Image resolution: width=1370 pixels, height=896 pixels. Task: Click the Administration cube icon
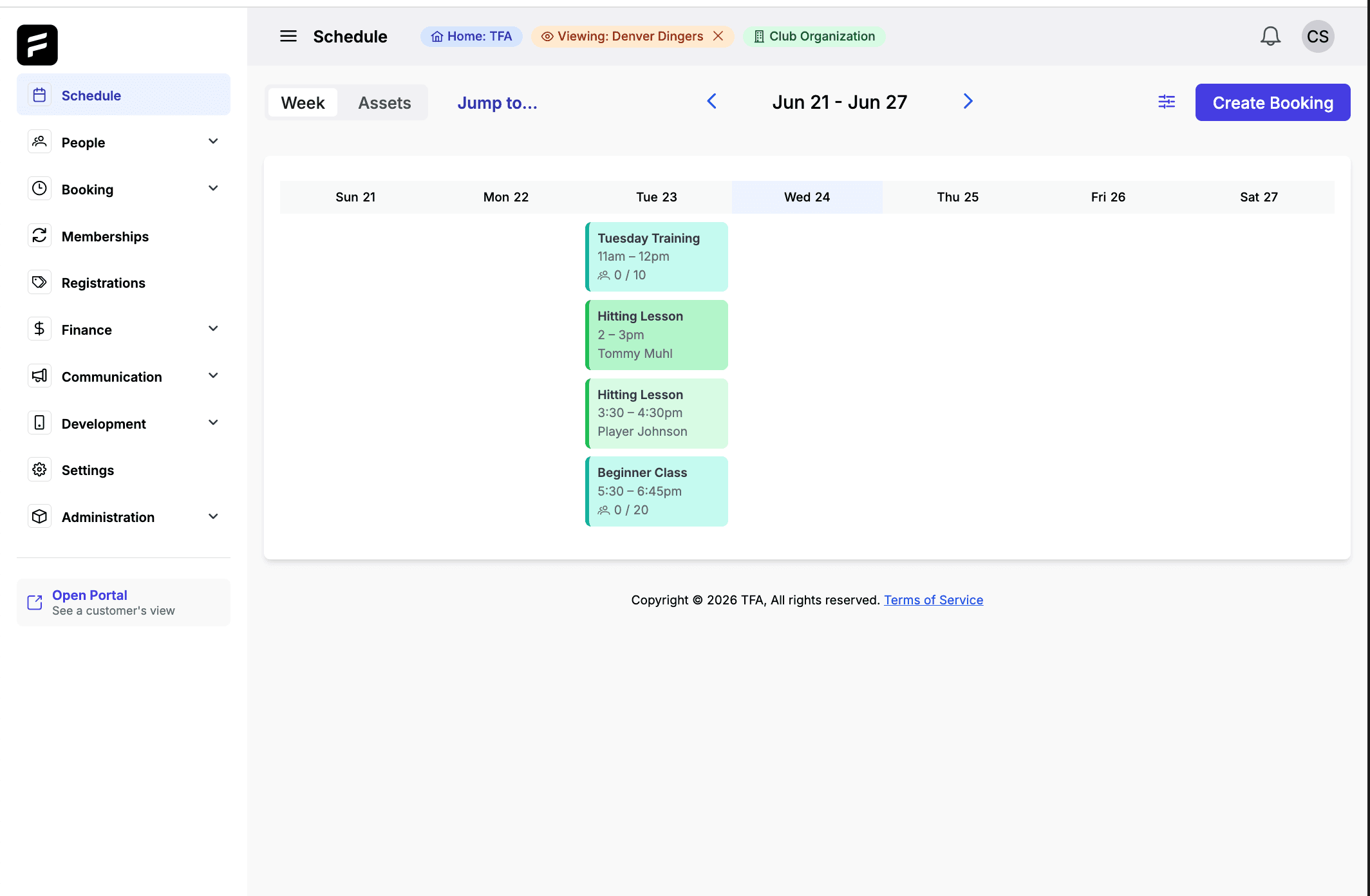pyautogui.click(x=39, y=516)
